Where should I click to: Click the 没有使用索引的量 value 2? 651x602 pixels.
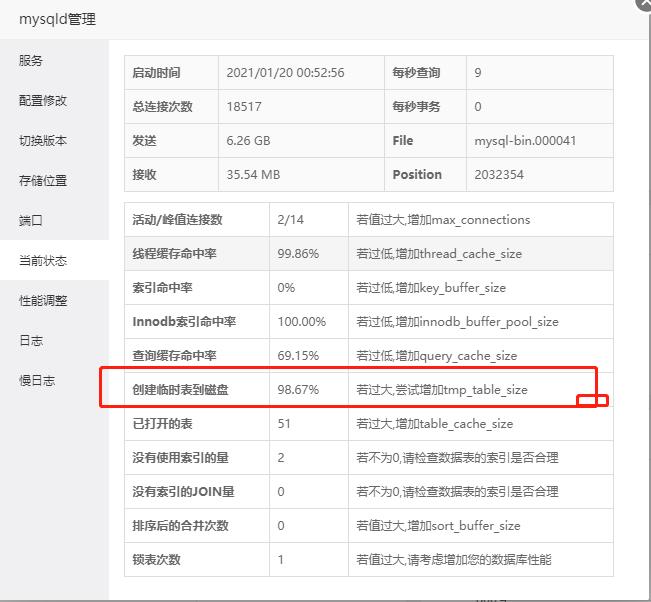tap(281, 458)
